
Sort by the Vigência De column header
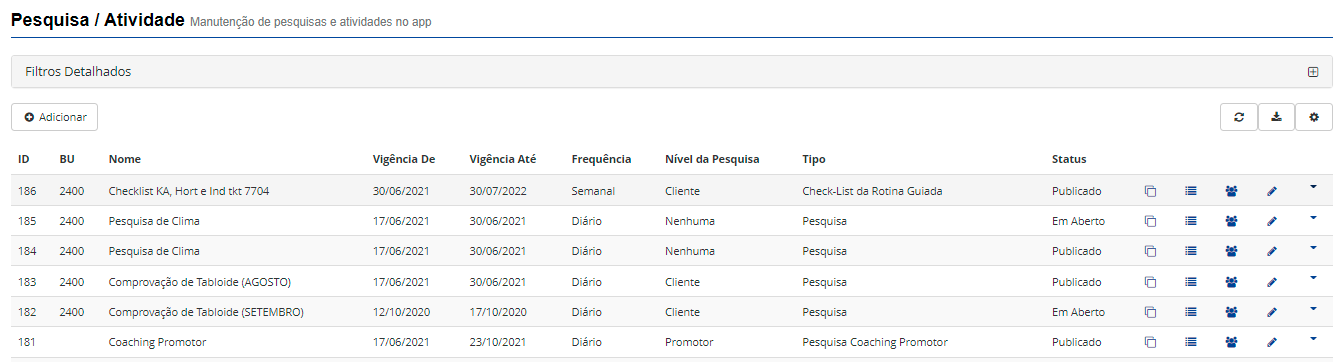pos(404,159)
